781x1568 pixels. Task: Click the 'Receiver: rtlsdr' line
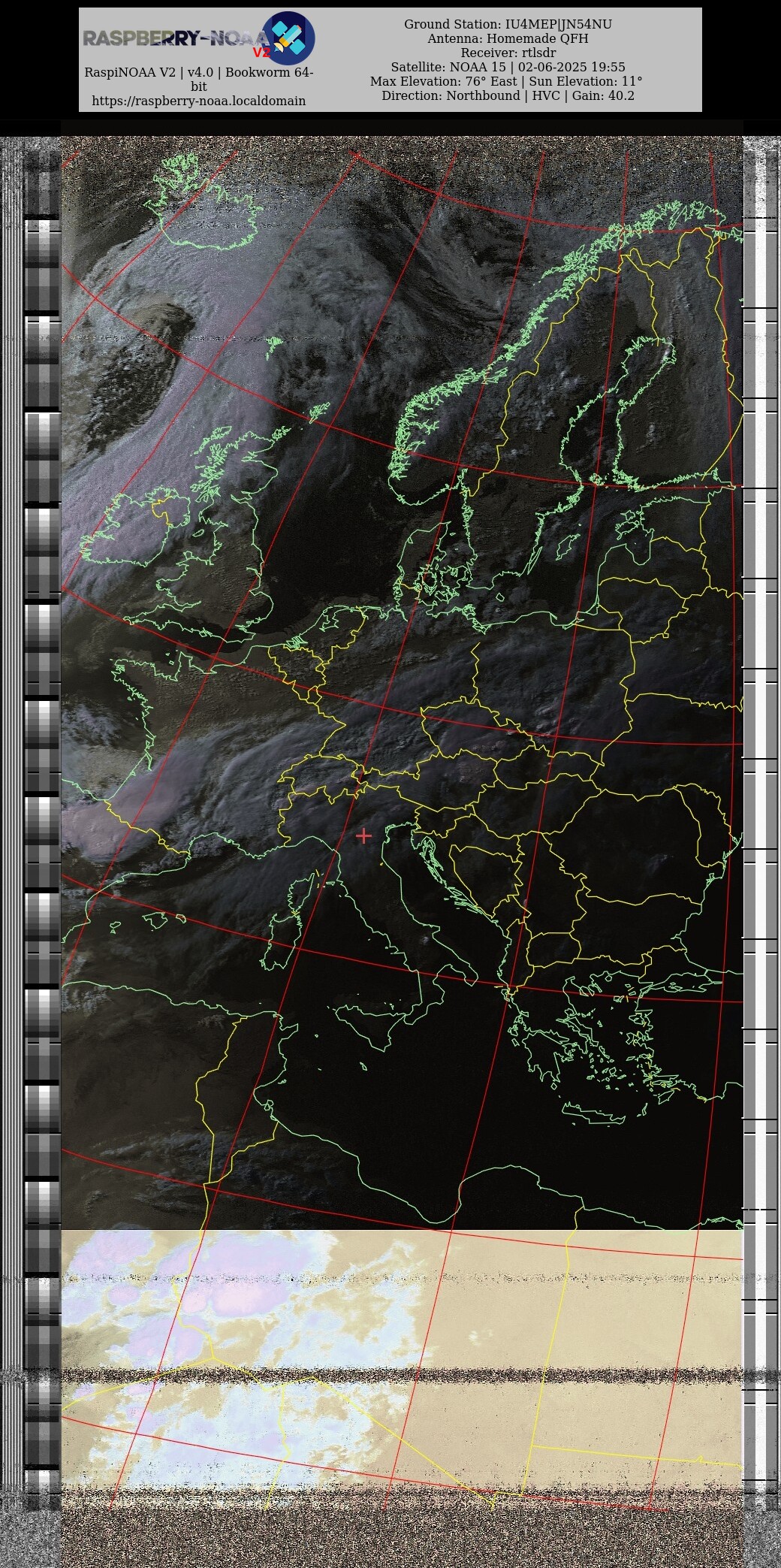click(508, 53)
